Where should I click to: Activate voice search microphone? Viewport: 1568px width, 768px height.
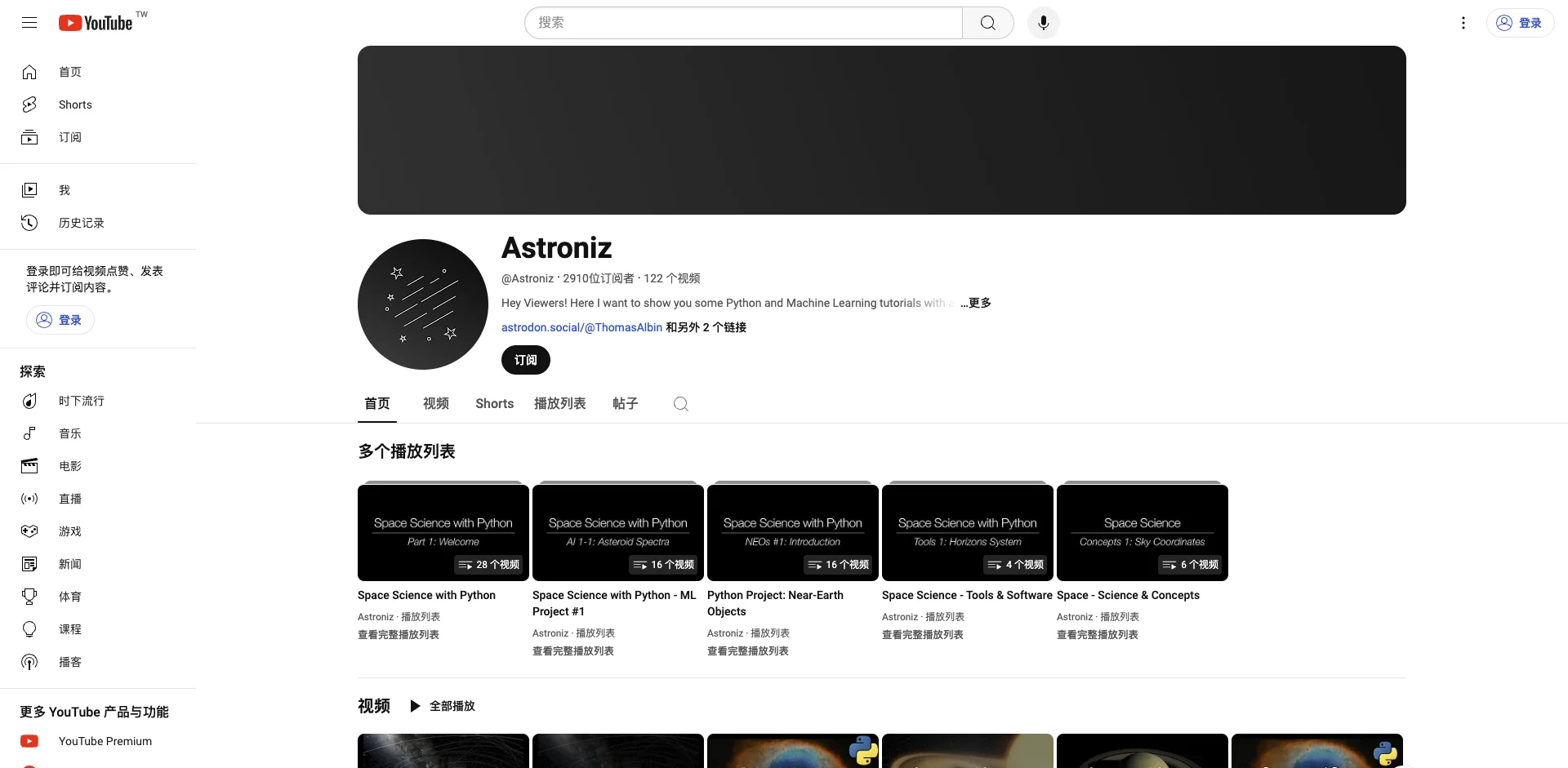(1044, 23)
